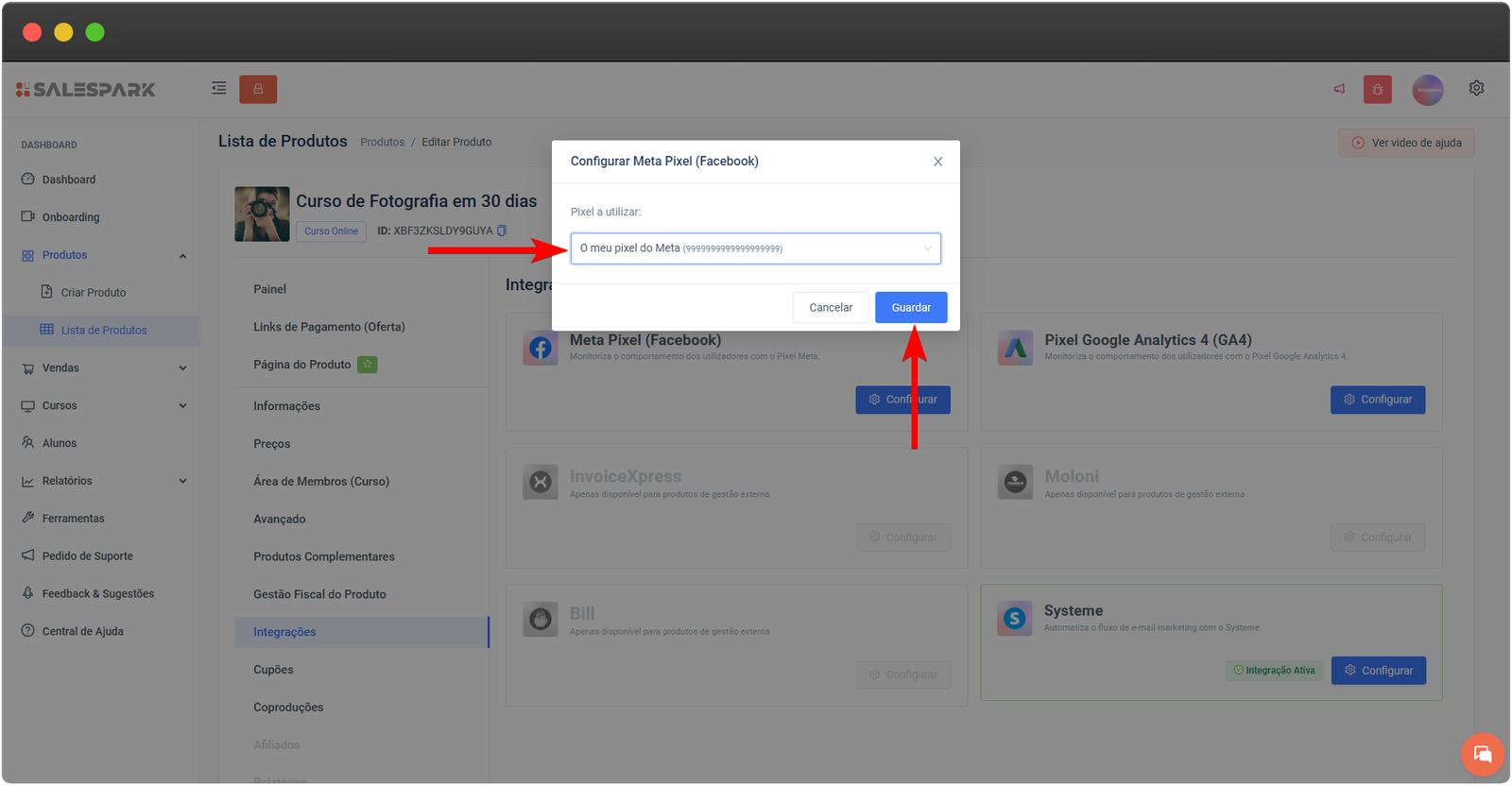
Task: Click the course photo thumbnail
Action: [262, 214]
